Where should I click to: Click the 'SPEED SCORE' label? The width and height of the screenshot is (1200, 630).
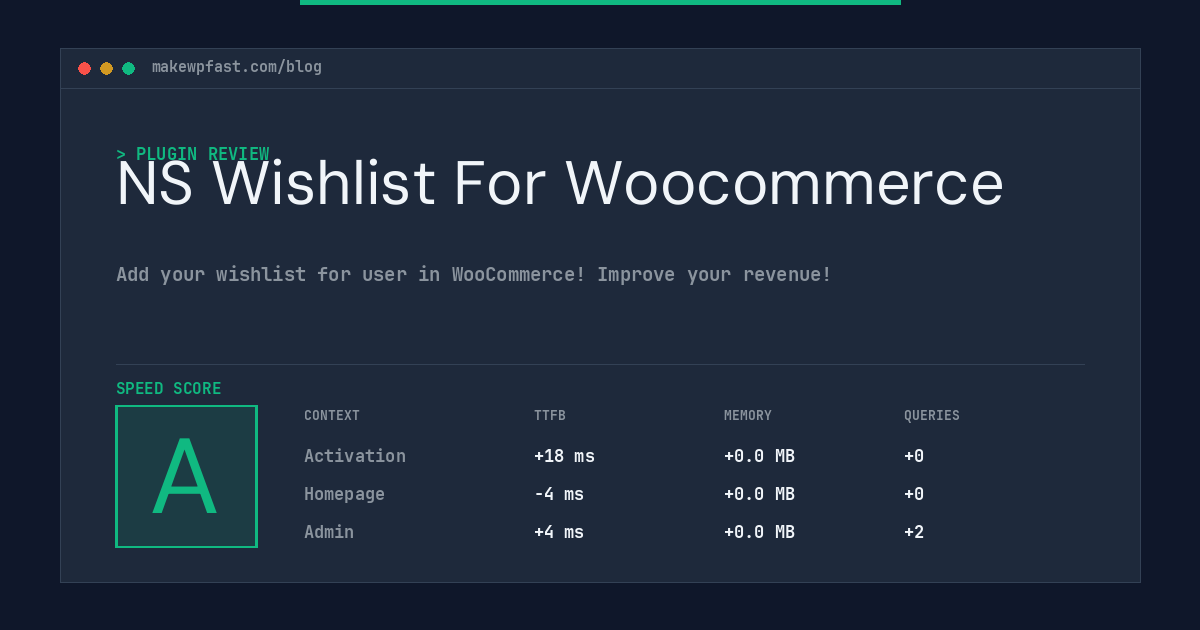coord(169,389)
